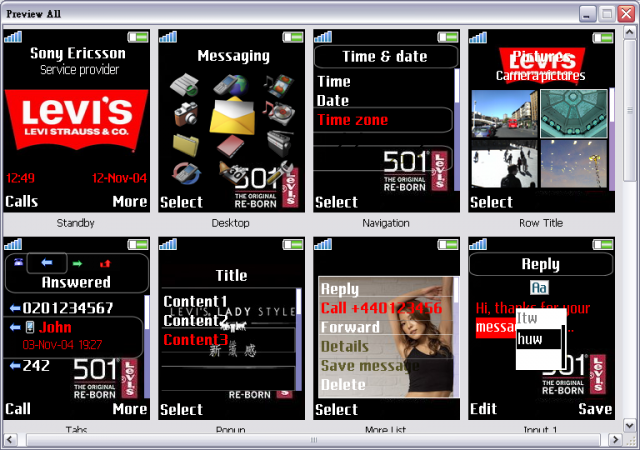Click battery icon in Navigation preview
The height and width of the screenshot is (450, 640).
(x=448, y=38)
